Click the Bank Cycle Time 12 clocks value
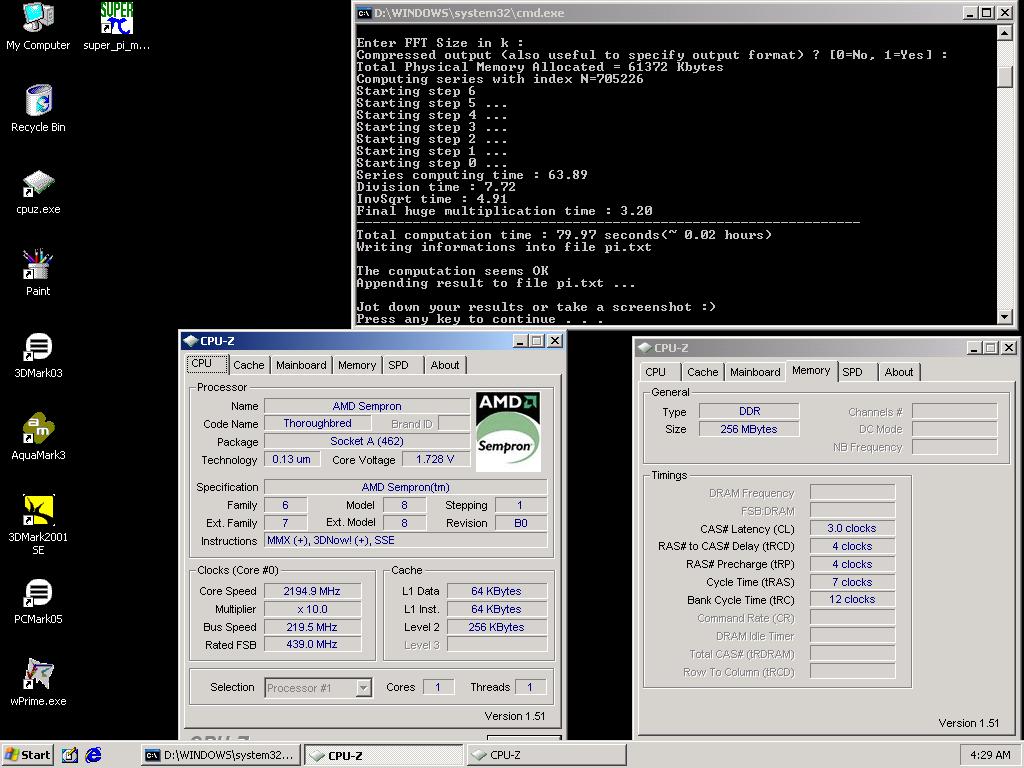The height and width of the screenshot is (768, 1024). coord(852,600)
